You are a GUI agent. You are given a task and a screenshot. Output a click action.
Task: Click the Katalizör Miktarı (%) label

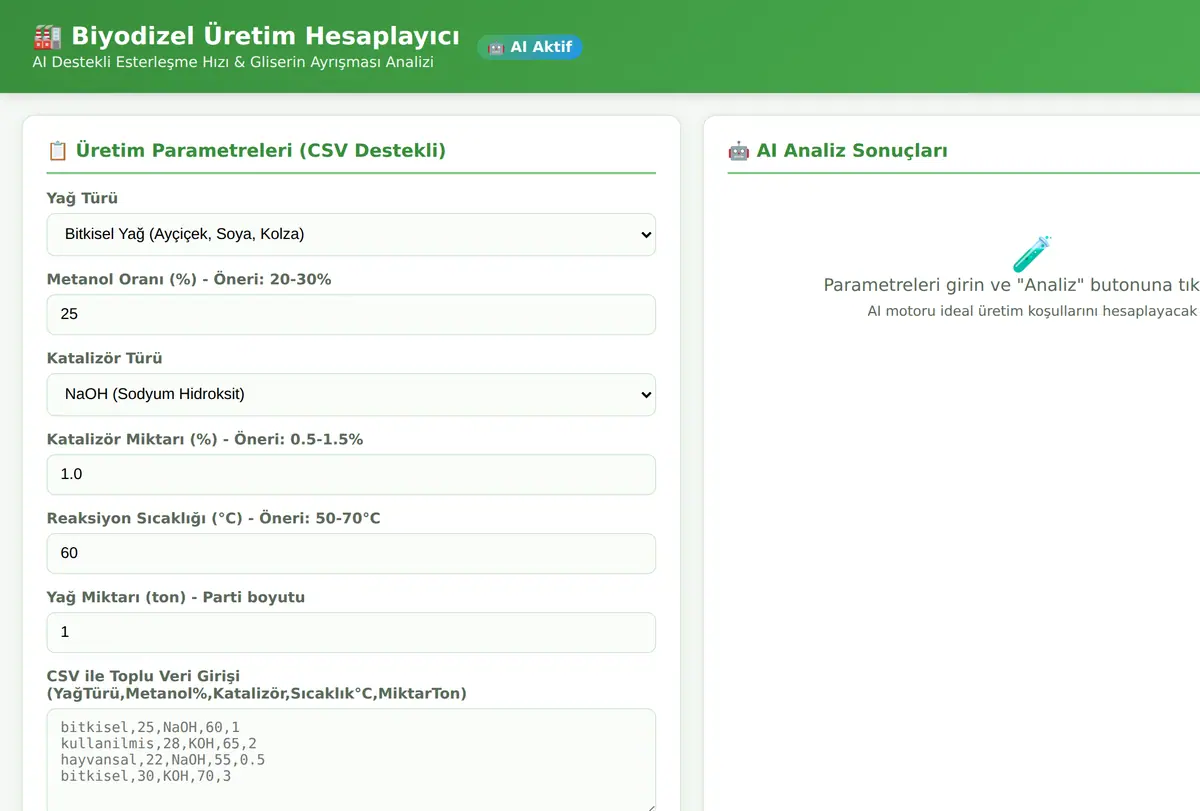coord(205,439)
